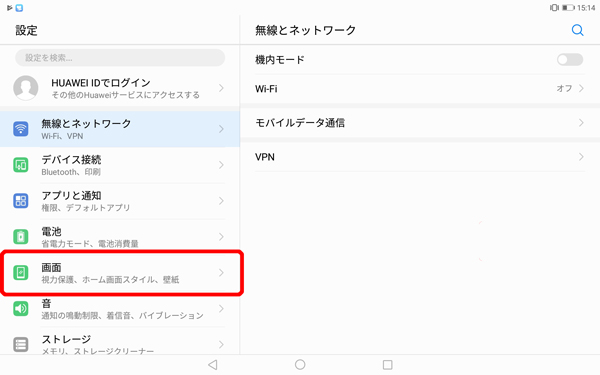This screenshot has width=600, height=375.
Task: Select 音 in settings list
Action: coord(120,308)
